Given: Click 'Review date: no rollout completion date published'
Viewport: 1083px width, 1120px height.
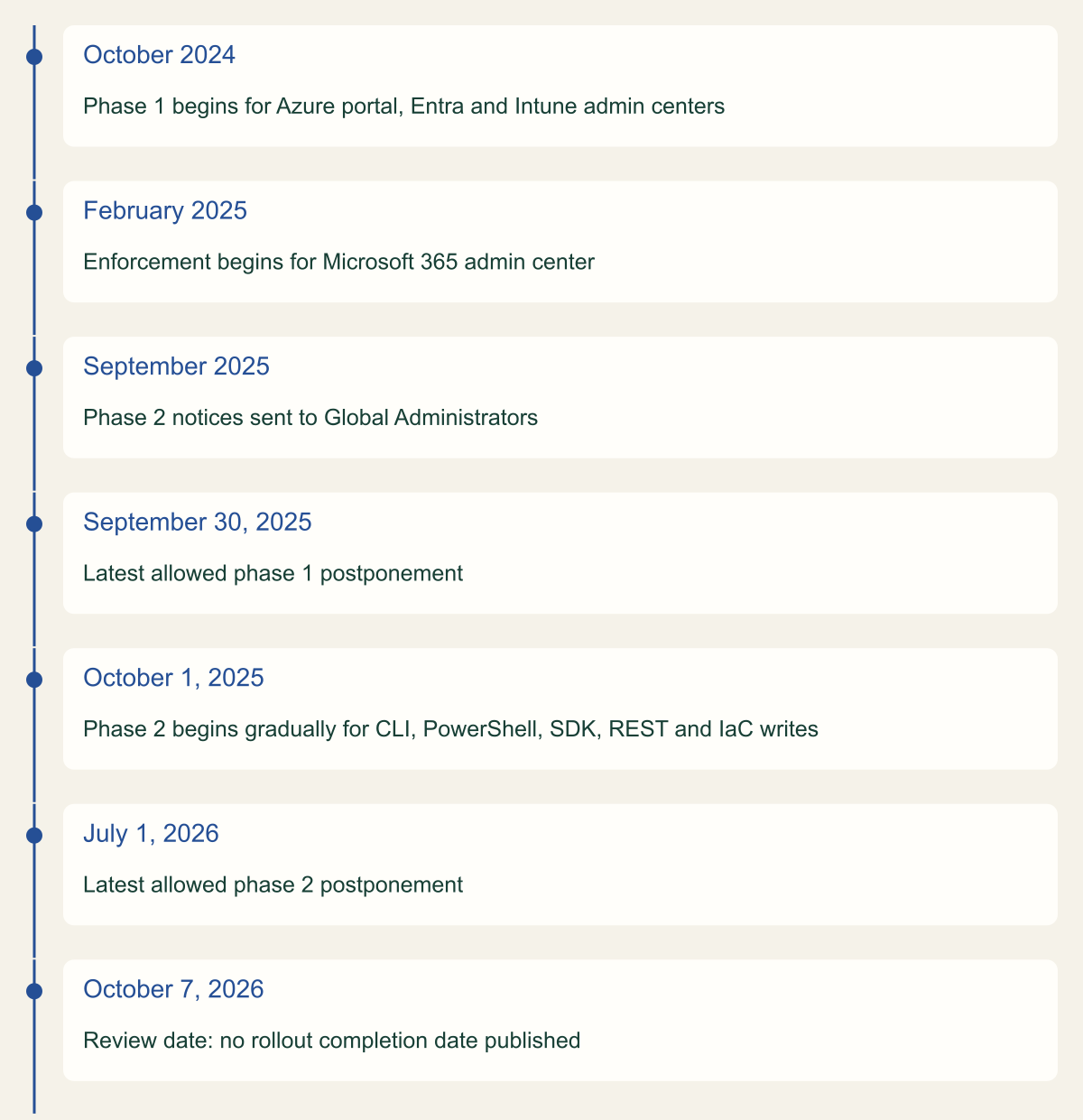Looking at the screenshot, I should (x=331, y=1041).
